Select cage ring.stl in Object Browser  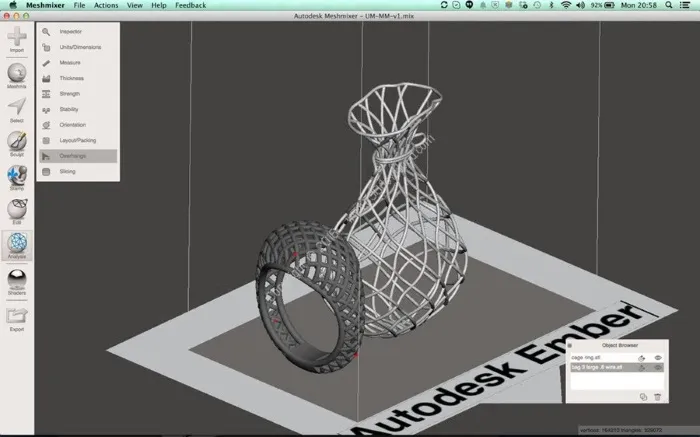(x=617, y=358)
